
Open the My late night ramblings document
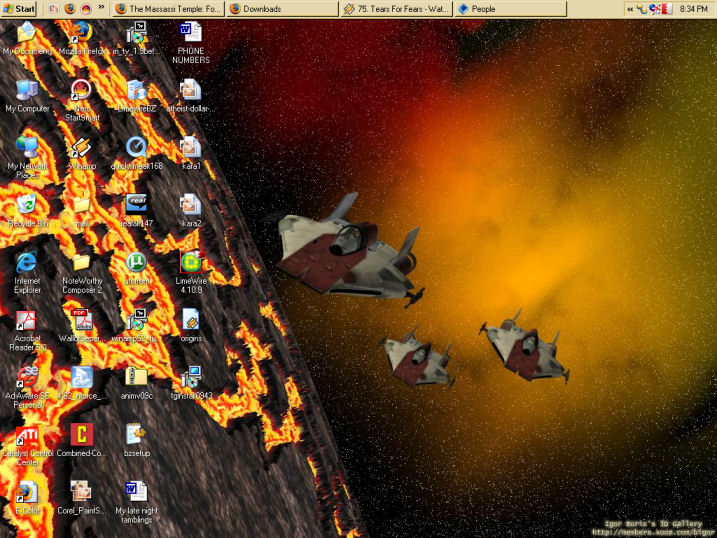coord(137,502)
